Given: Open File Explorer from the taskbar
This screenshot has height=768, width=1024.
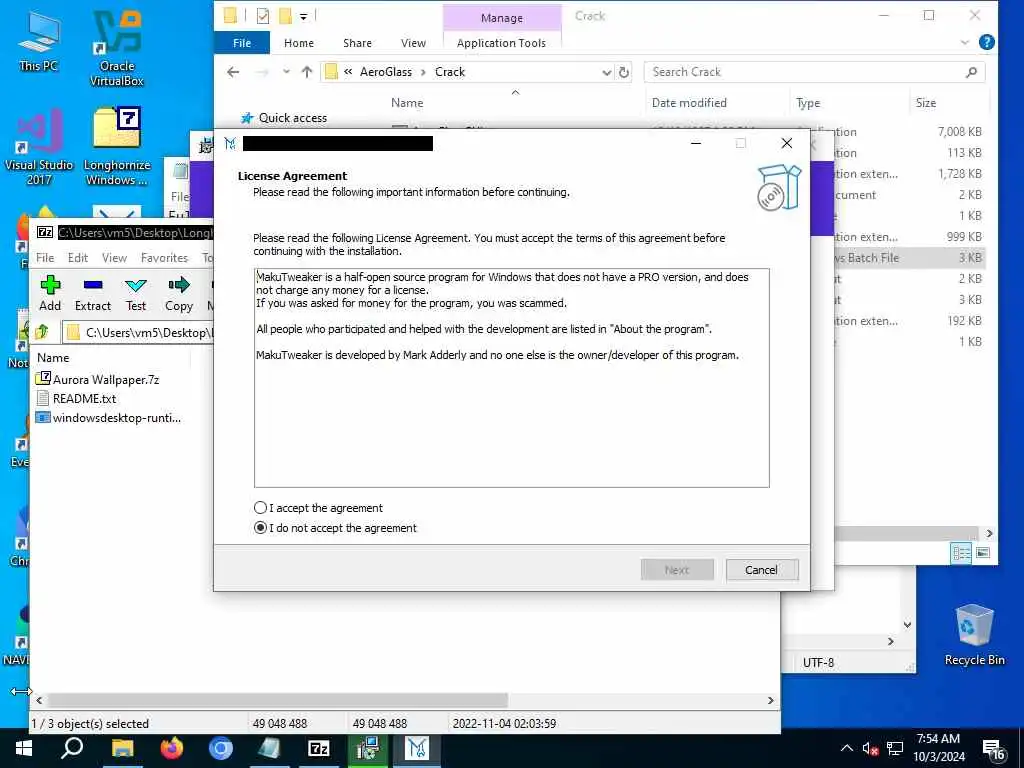Looking at the screenshot, I should pos(122,748).
